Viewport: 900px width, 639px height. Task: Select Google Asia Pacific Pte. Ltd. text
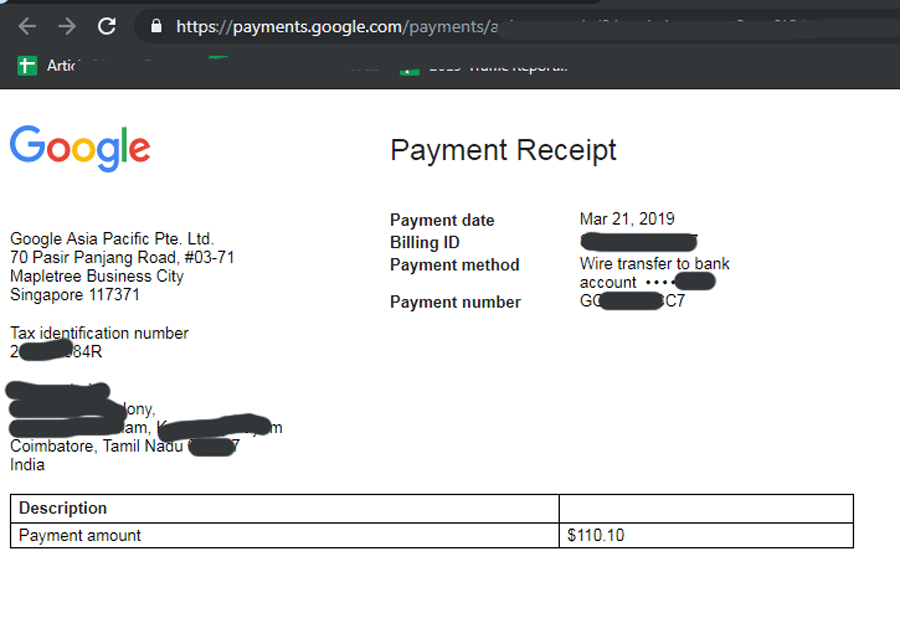pyautogui.click(x=112, y=239)
